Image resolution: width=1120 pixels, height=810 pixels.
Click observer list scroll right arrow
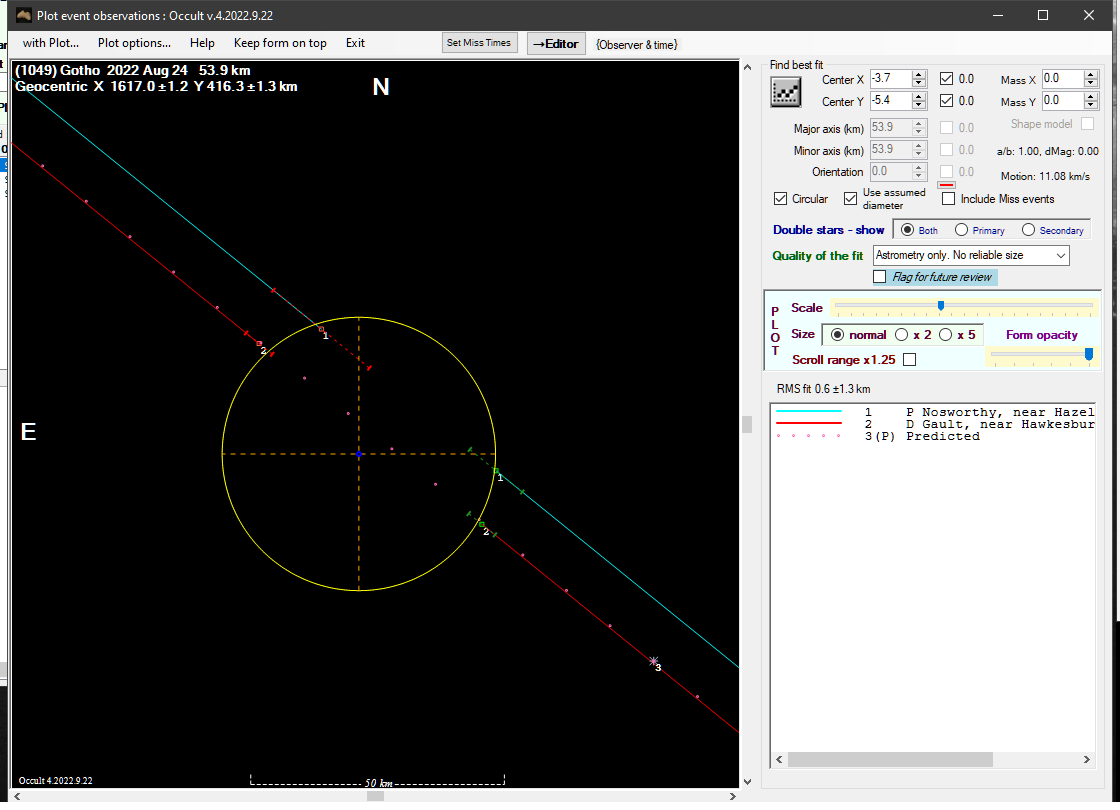[1086, 759]
